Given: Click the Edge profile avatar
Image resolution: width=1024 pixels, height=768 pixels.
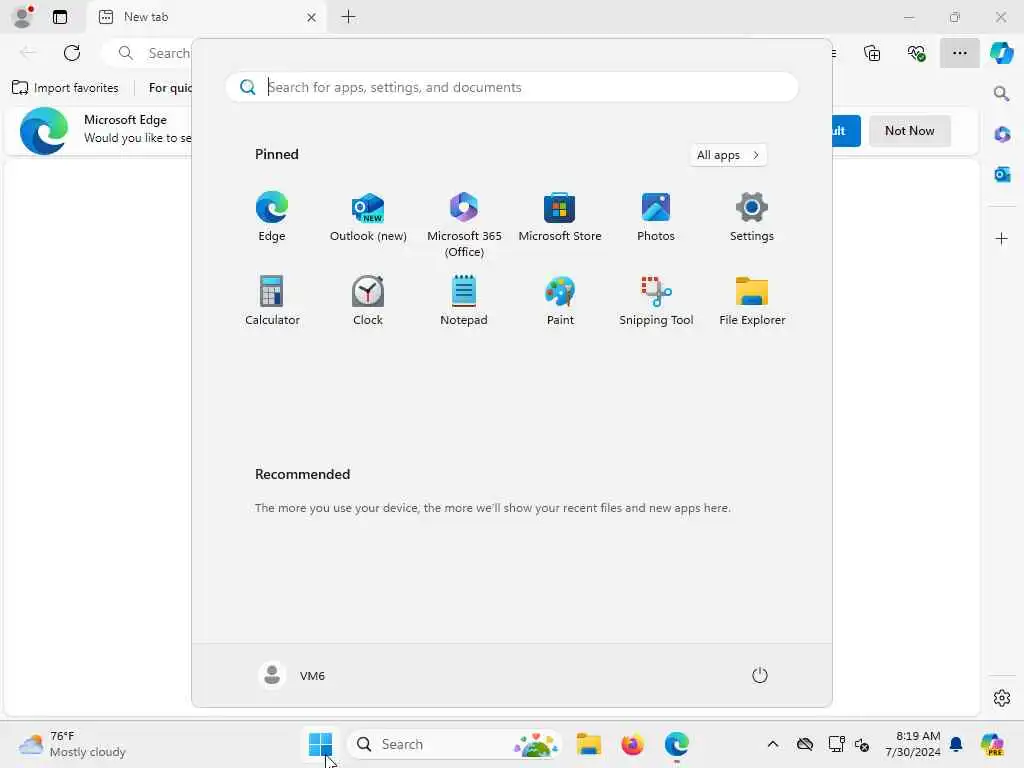Looking at the screenshot, I should click(23, 17).
